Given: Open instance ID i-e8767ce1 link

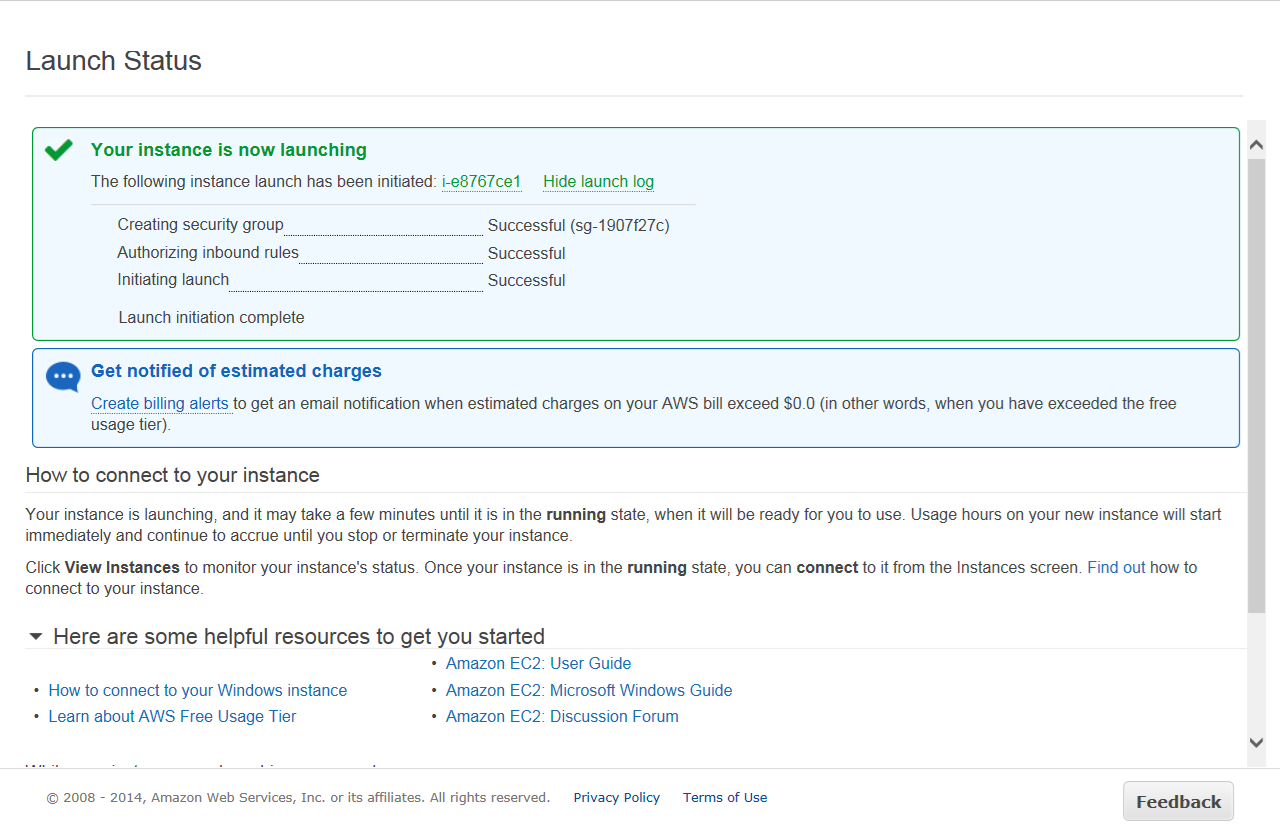Looking at the screenshot, I should pos(481,181).
